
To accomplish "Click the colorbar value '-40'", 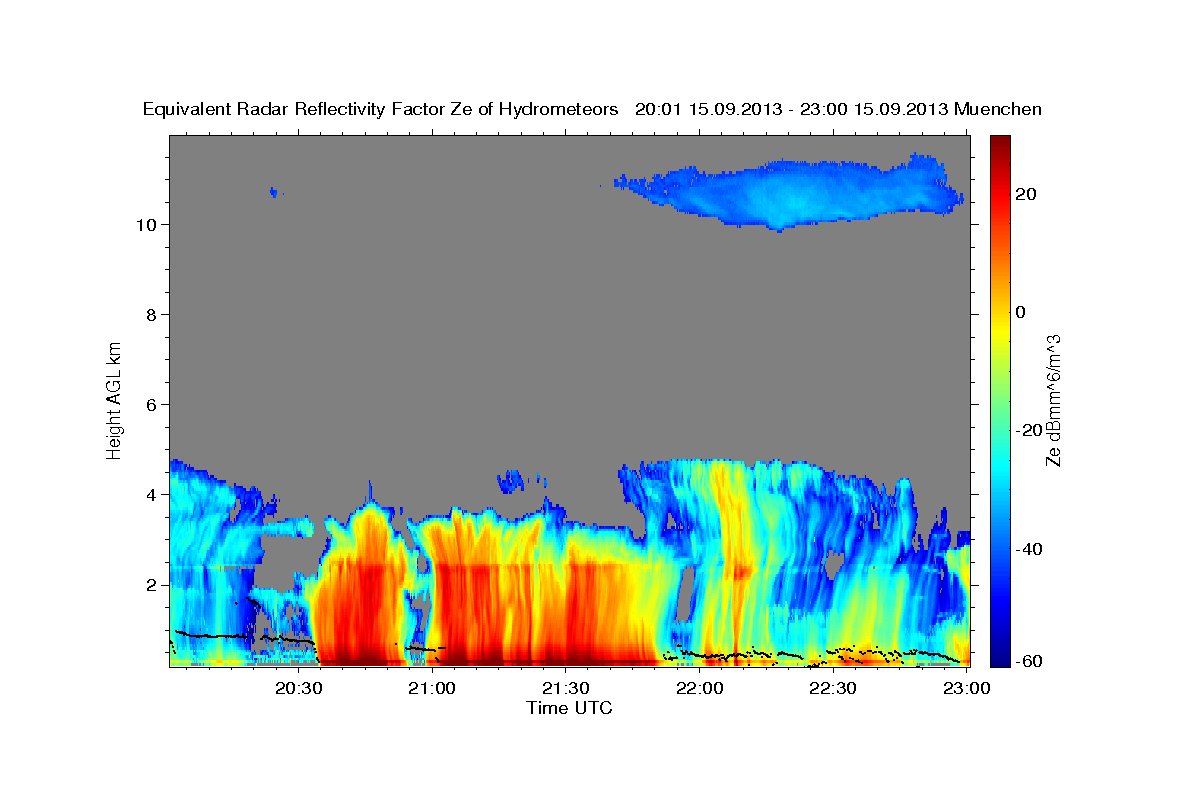I will tap(1029, 548).
